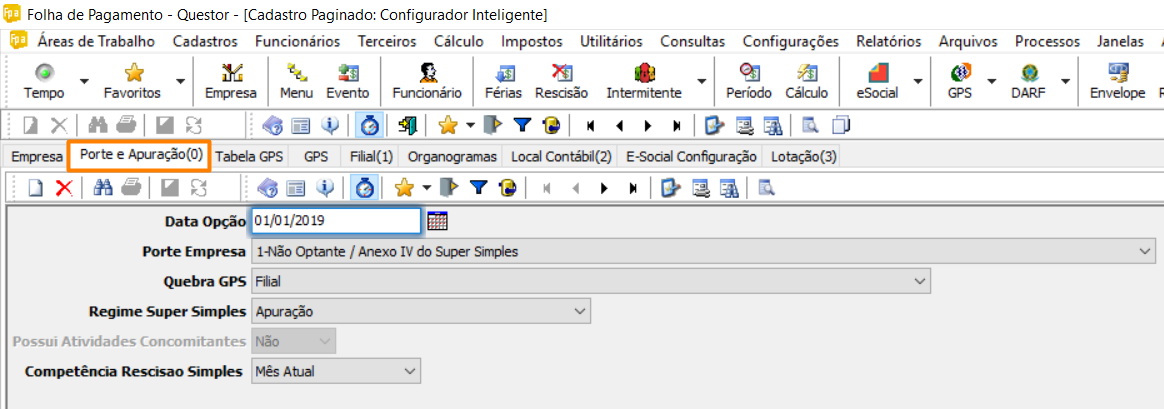1164x409 pixels.
Task: Expand the Intermitente dropdown arrow
Action: 701,81
